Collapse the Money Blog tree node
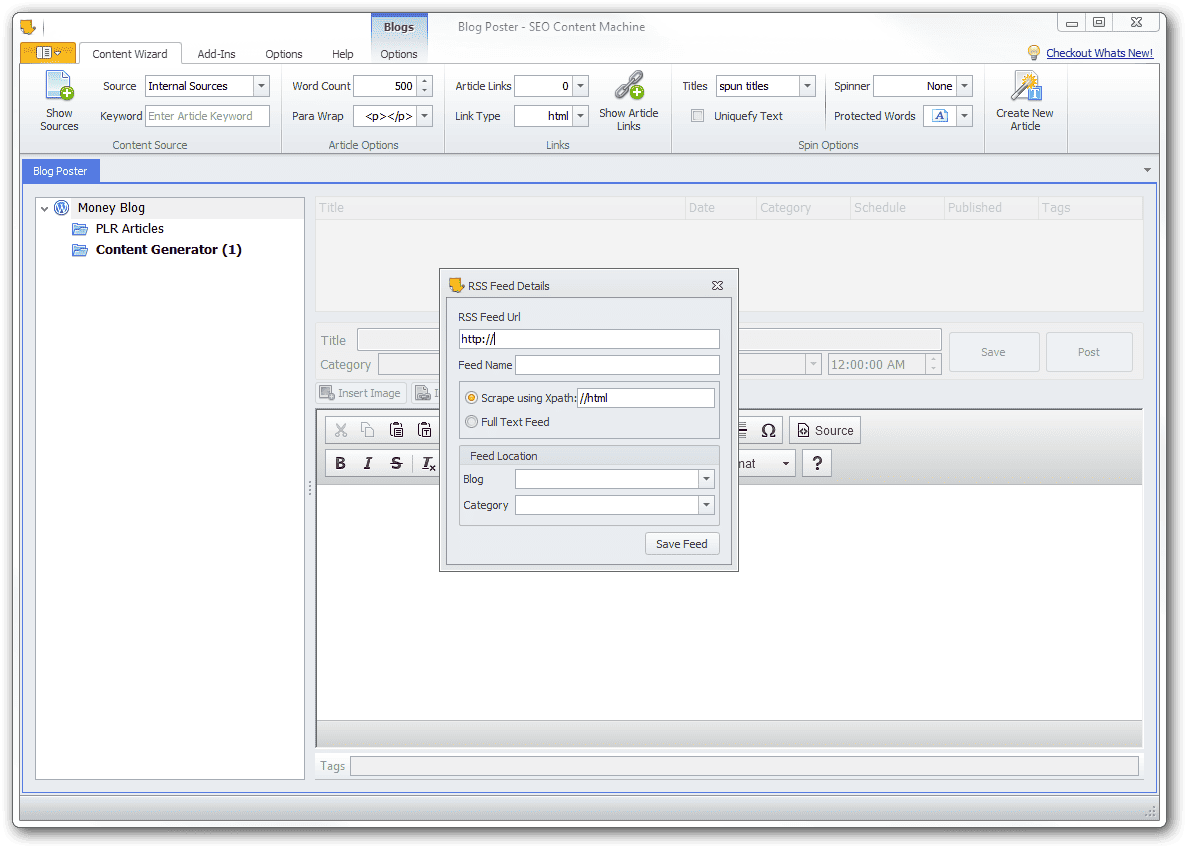This screenshot has height=848, width=1187. coord(45,208)
